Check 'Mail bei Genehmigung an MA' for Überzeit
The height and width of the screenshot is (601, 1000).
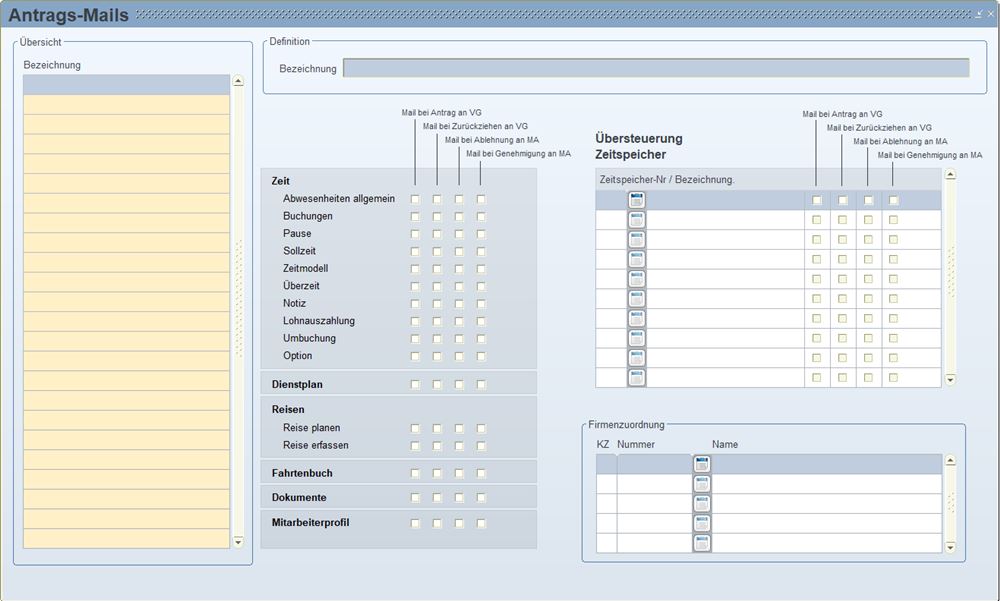coord(481,286)
